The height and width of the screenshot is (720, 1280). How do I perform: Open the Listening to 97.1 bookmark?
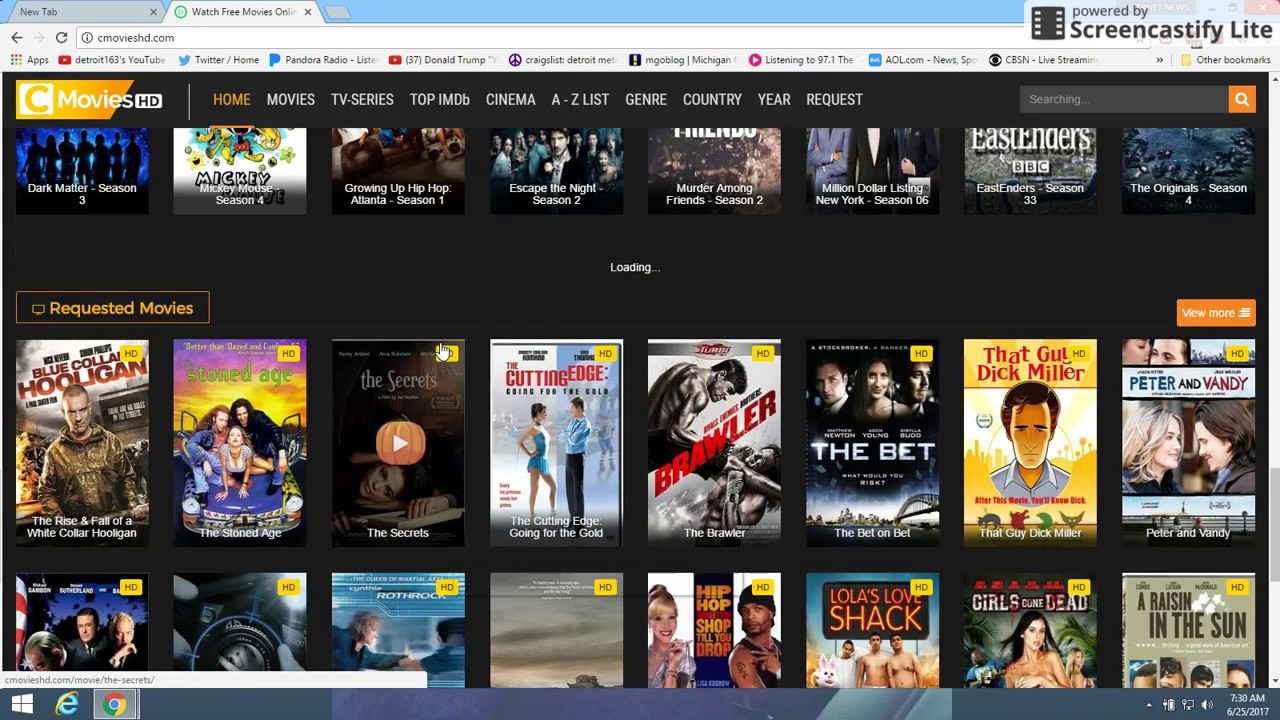801,60
